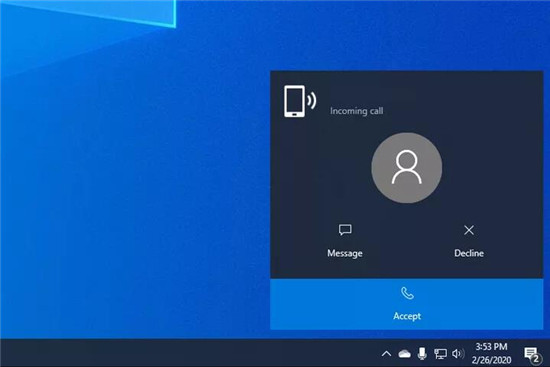550x367 pixels.
Task: Click the phone with sound waves icon
Action: click(300, 101)
